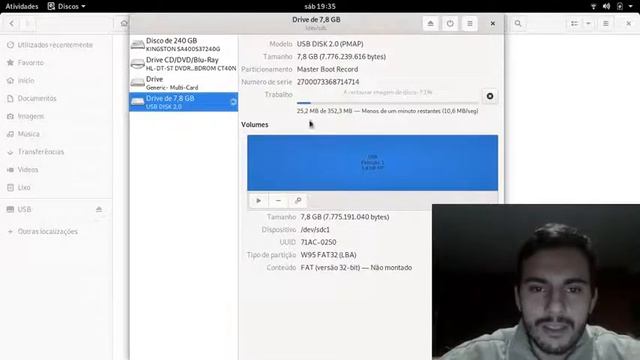The image size is (640, 360).
Task: Click the size 7,8 GB (7.776.239.616 bytes)
Action: 341,57
